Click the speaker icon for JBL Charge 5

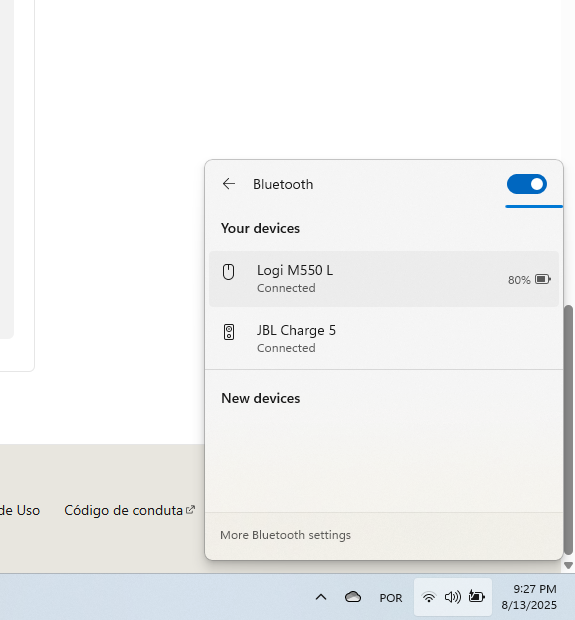point(229,332)
